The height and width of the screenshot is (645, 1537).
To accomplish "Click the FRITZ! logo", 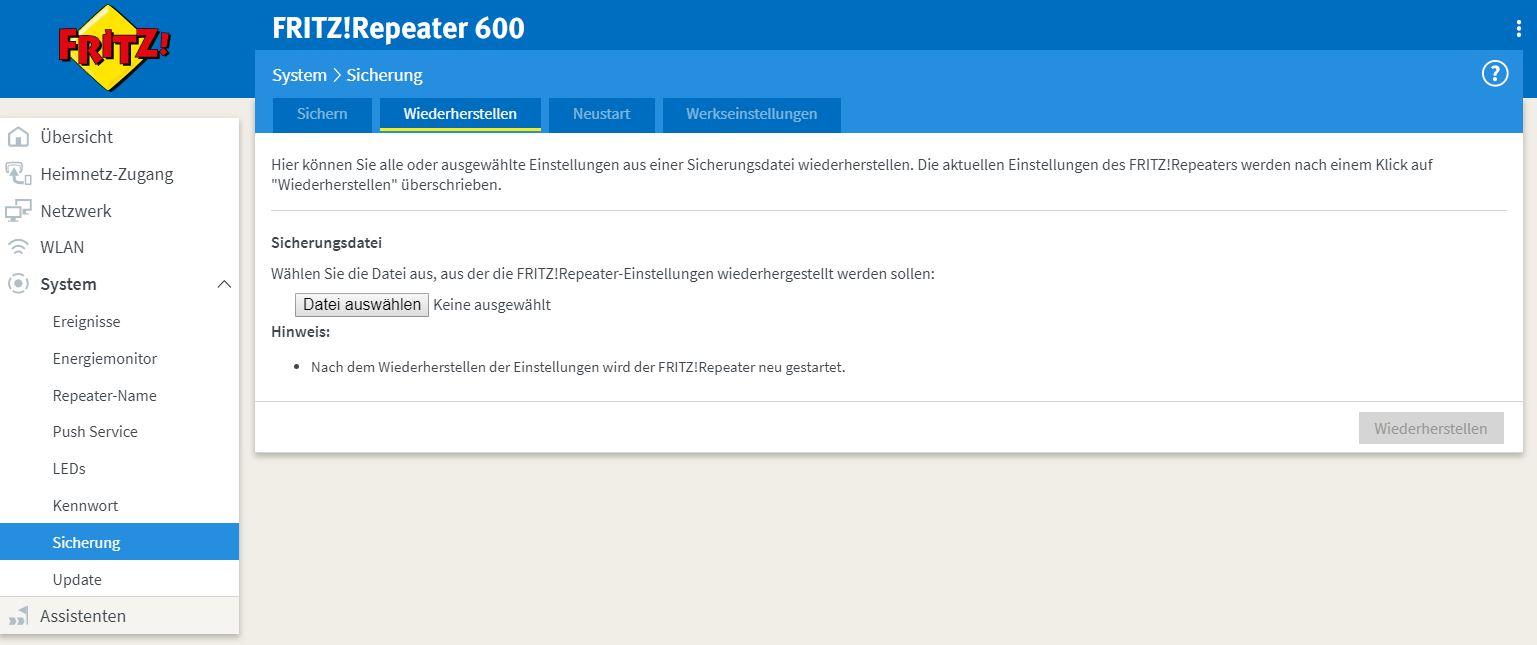I will 114,47.
